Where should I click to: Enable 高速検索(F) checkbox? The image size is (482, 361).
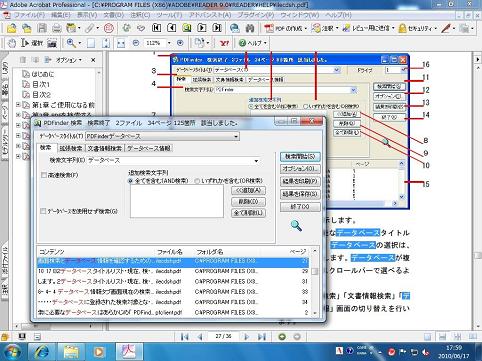(x=43, y=175)
